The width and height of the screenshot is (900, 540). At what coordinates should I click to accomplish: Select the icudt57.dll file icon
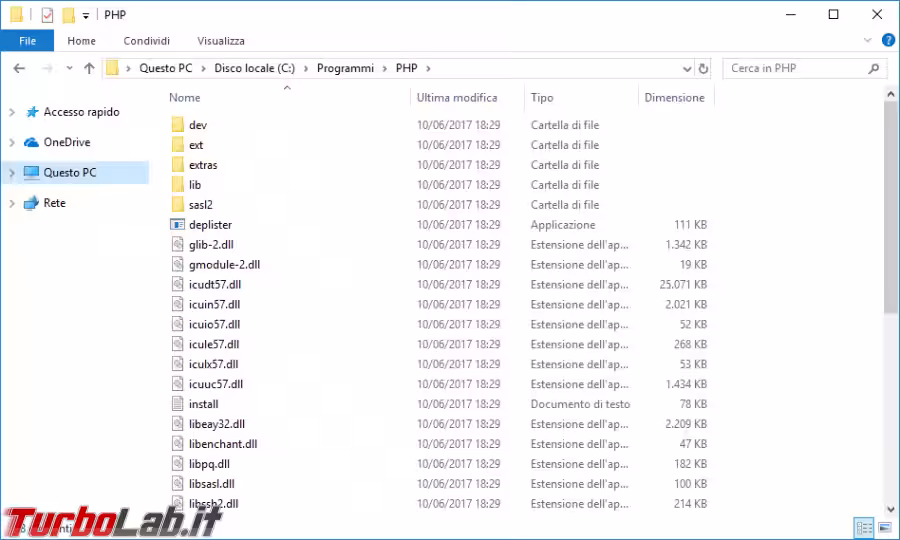click(x=178, y=284)
